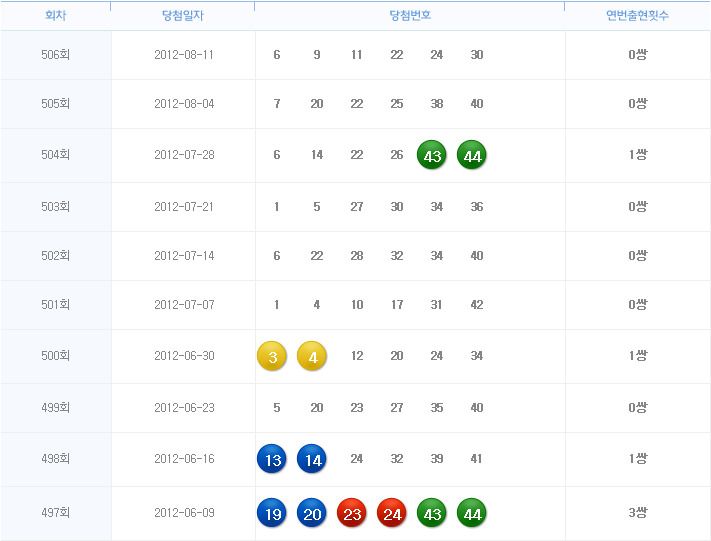
Task: Click date 2012-08-11
Action: 184,55
